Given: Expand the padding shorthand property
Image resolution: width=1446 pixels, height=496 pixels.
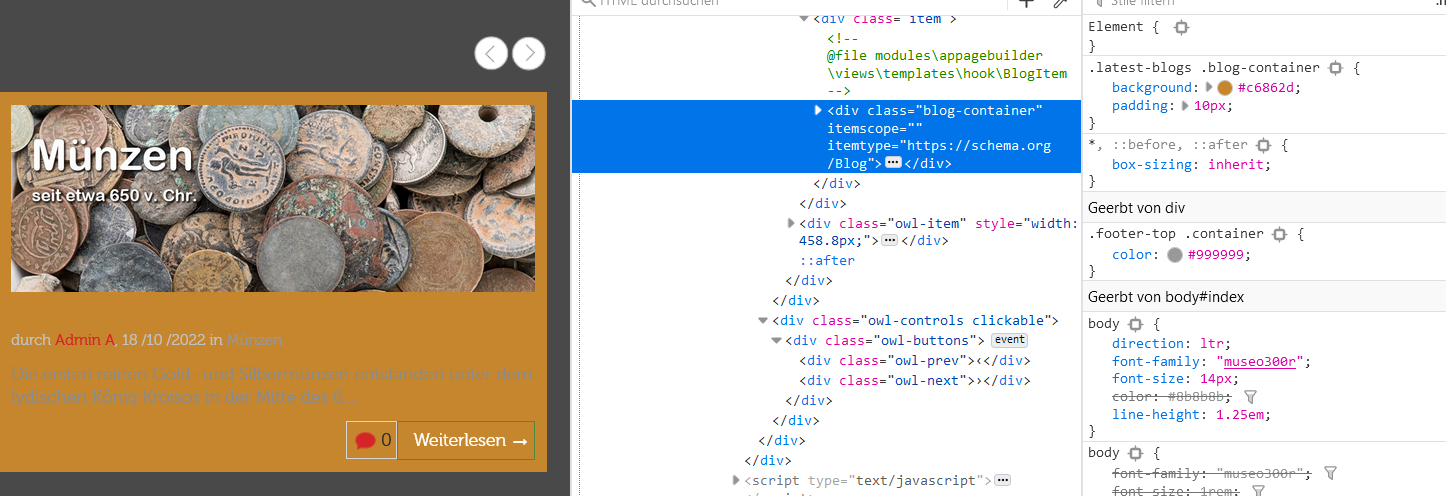Looking at the screenshot, I should point(1185,105).
